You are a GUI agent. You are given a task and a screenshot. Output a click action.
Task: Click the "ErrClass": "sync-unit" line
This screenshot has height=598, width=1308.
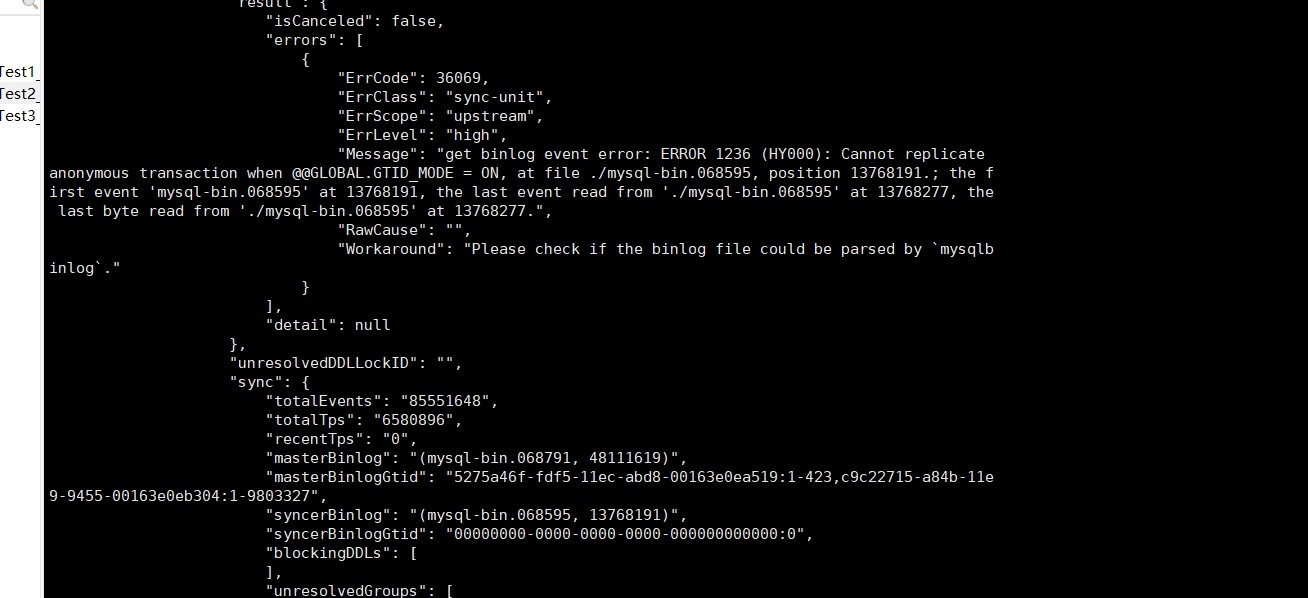444,97
